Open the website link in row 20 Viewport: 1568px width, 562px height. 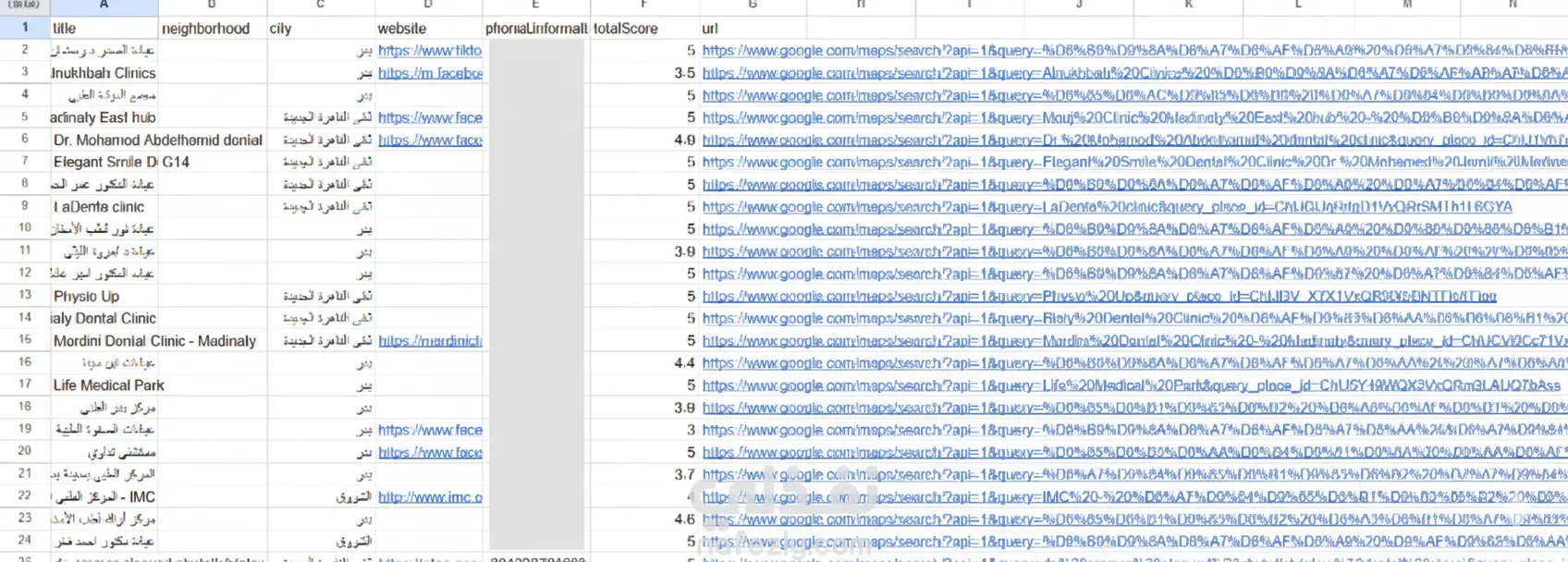[430, 452]
